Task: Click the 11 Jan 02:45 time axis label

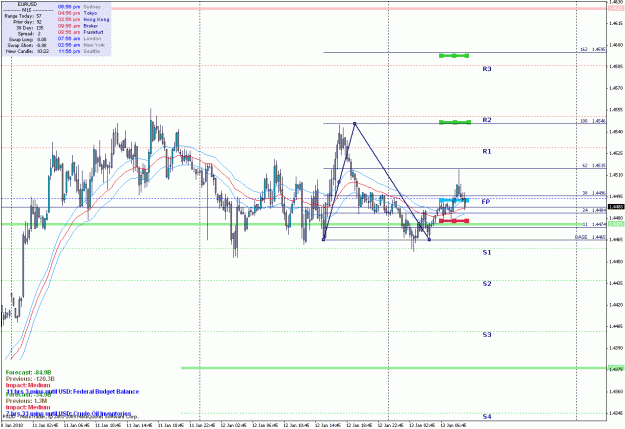Action: [45, 425]
